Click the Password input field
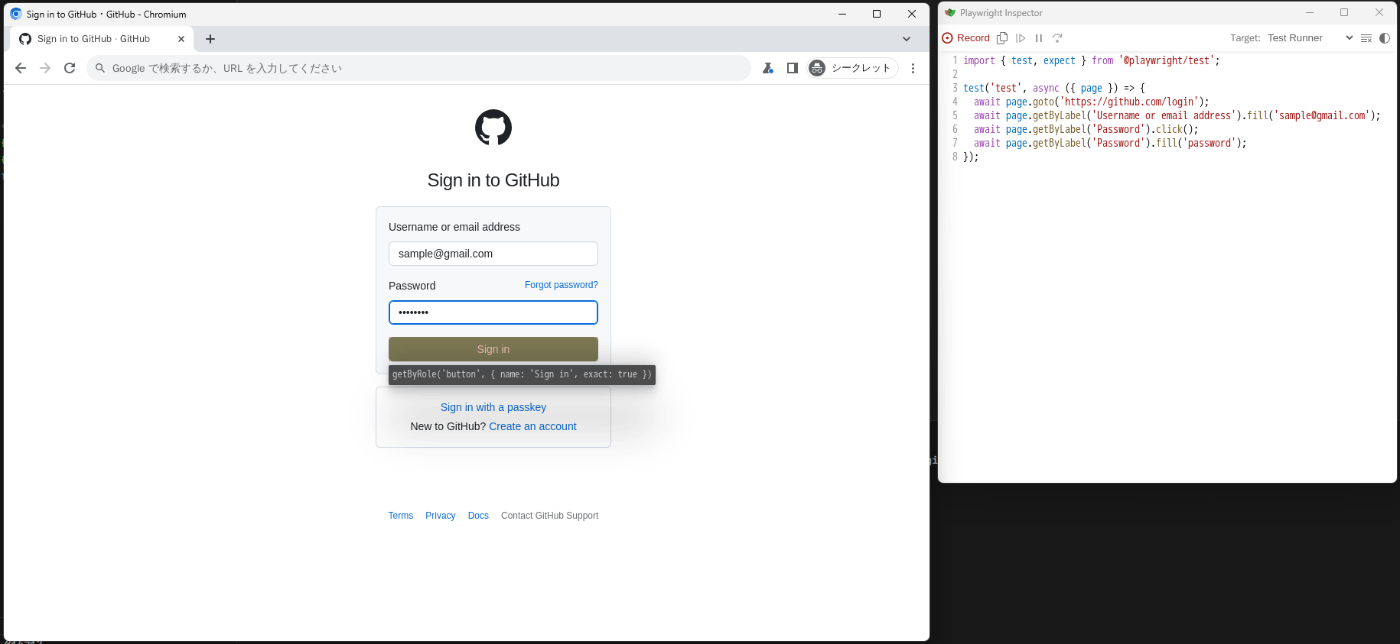Viewport: 1400px width, 644px height. click(493, 312)
